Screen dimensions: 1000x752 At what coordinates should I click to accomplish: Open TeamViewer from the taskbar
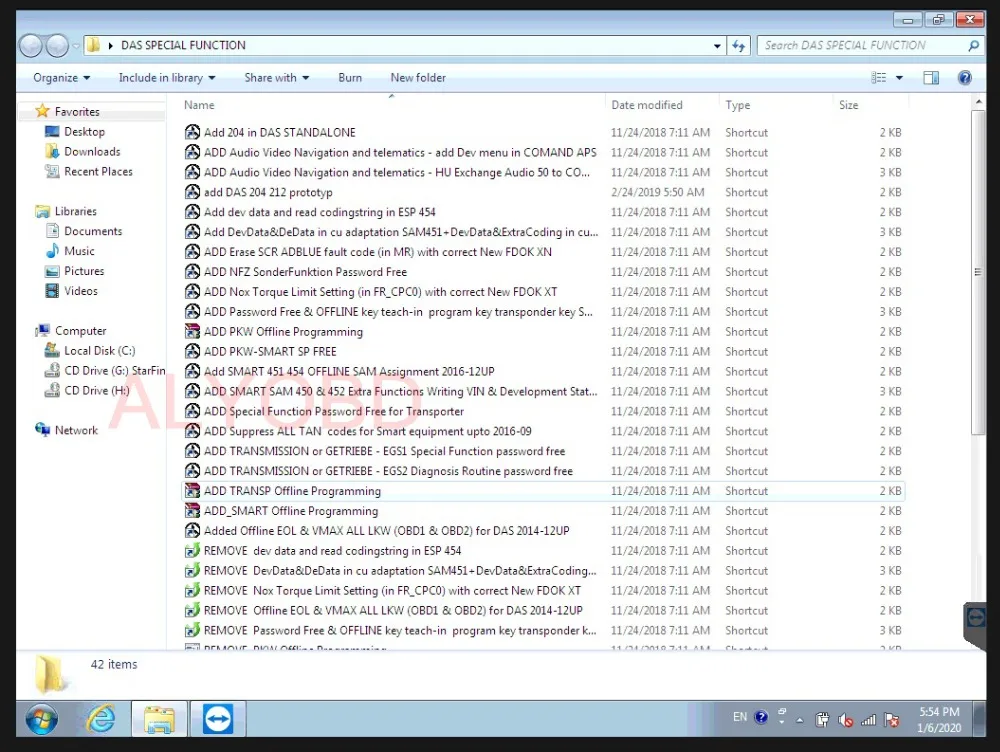point(218,719)
